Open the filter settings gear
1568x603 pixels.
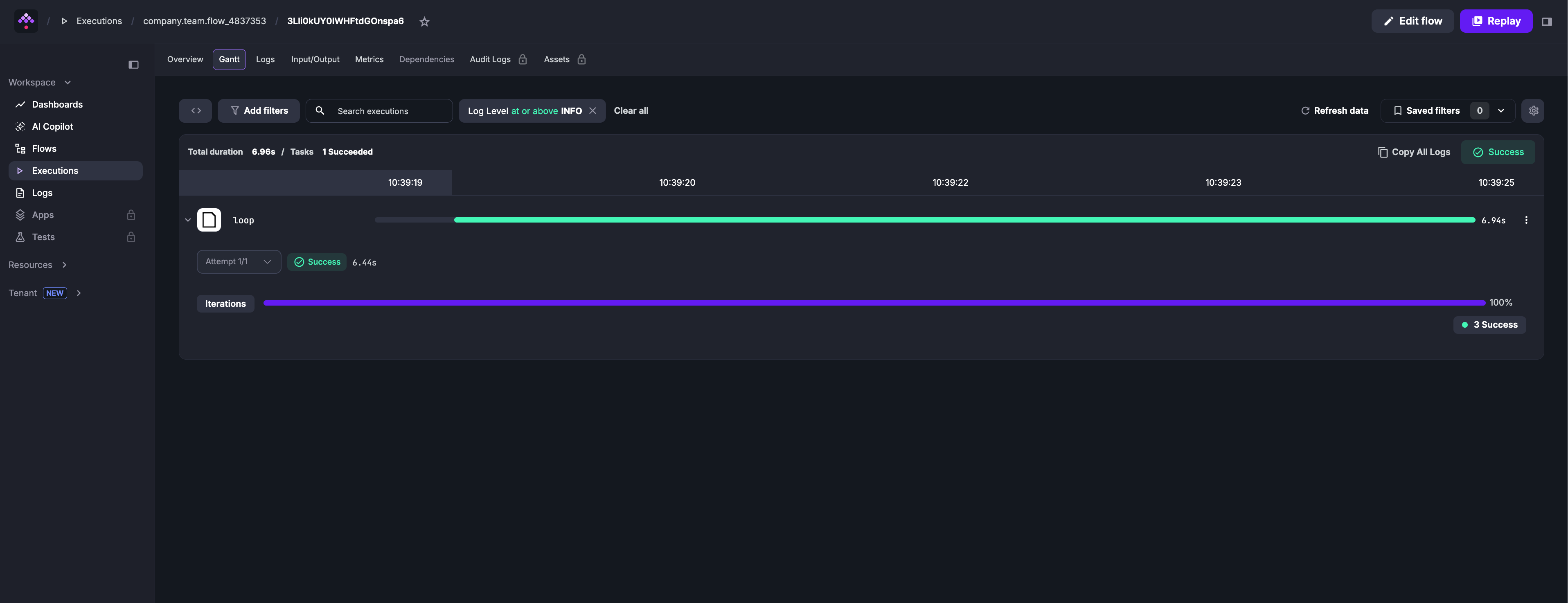point(1533,111)
